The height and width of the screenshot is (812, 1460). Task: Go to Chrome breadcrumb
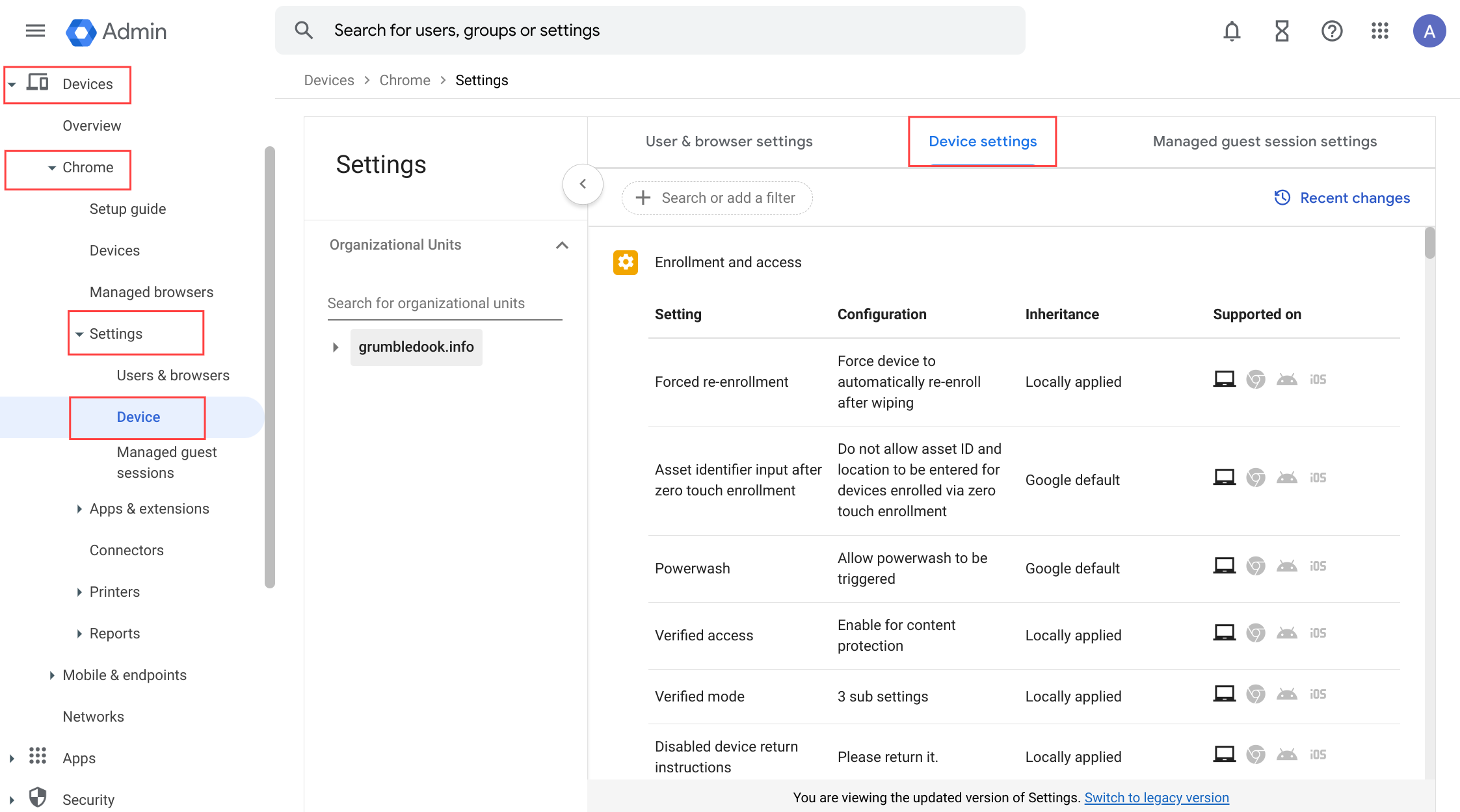[x=405, y=80]
